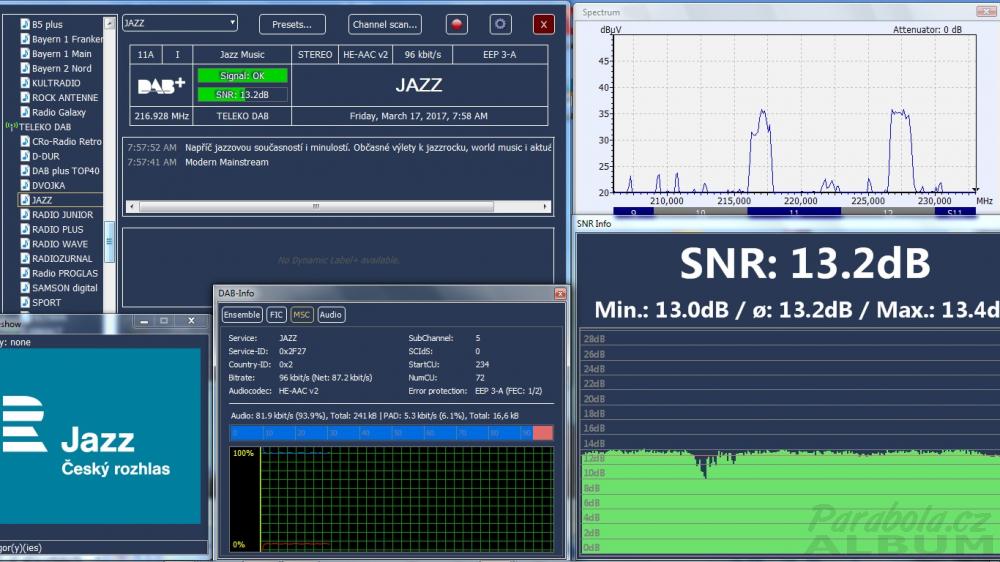Click the EEP 3-A protection cell
Image resolution: width=1000 pixels, height=562 pixels.
(499, 55)
